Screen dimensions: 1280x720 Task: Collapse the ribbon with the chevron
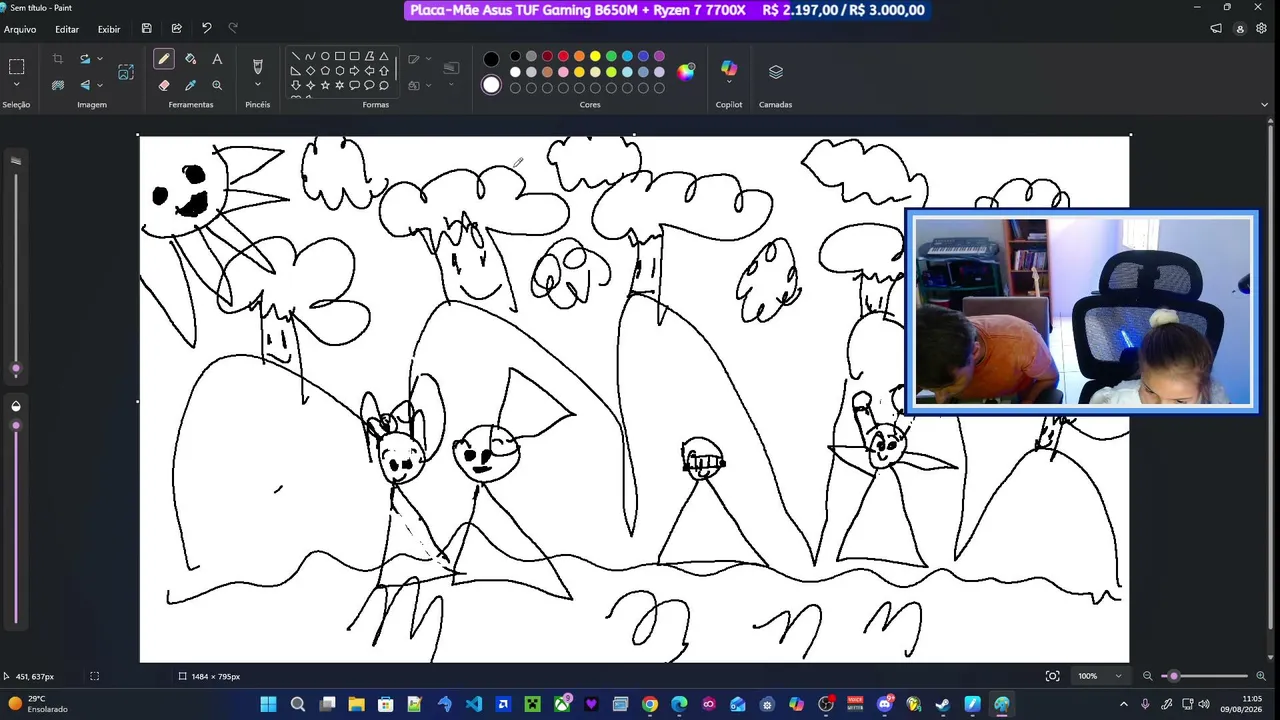pos(1265,104)
